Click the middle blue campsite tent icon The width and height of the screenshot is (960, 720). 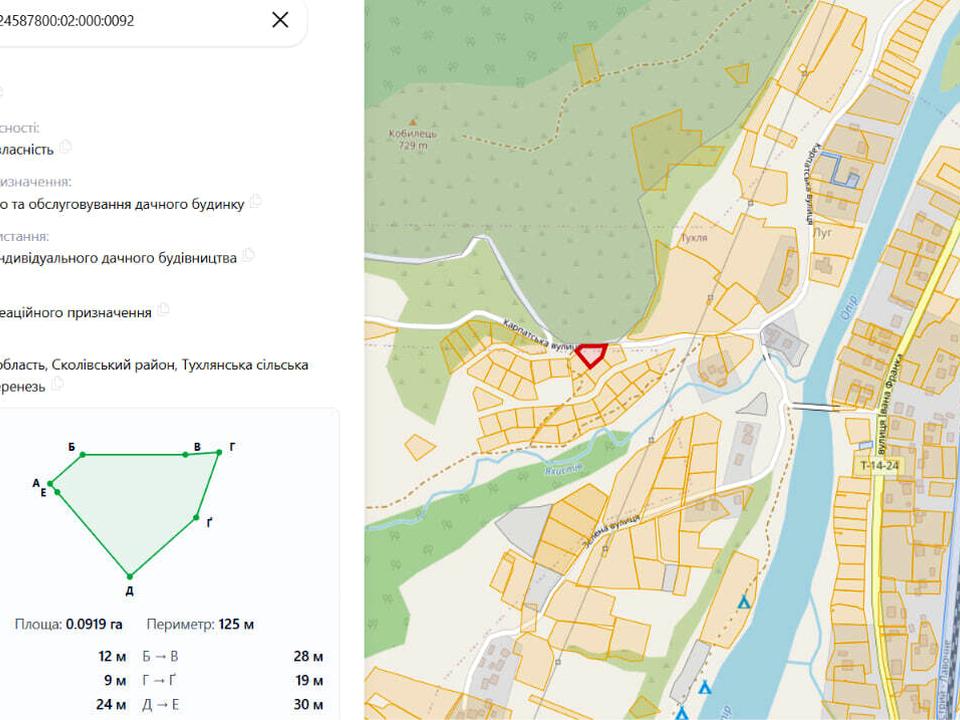click(x=705, y=688)
